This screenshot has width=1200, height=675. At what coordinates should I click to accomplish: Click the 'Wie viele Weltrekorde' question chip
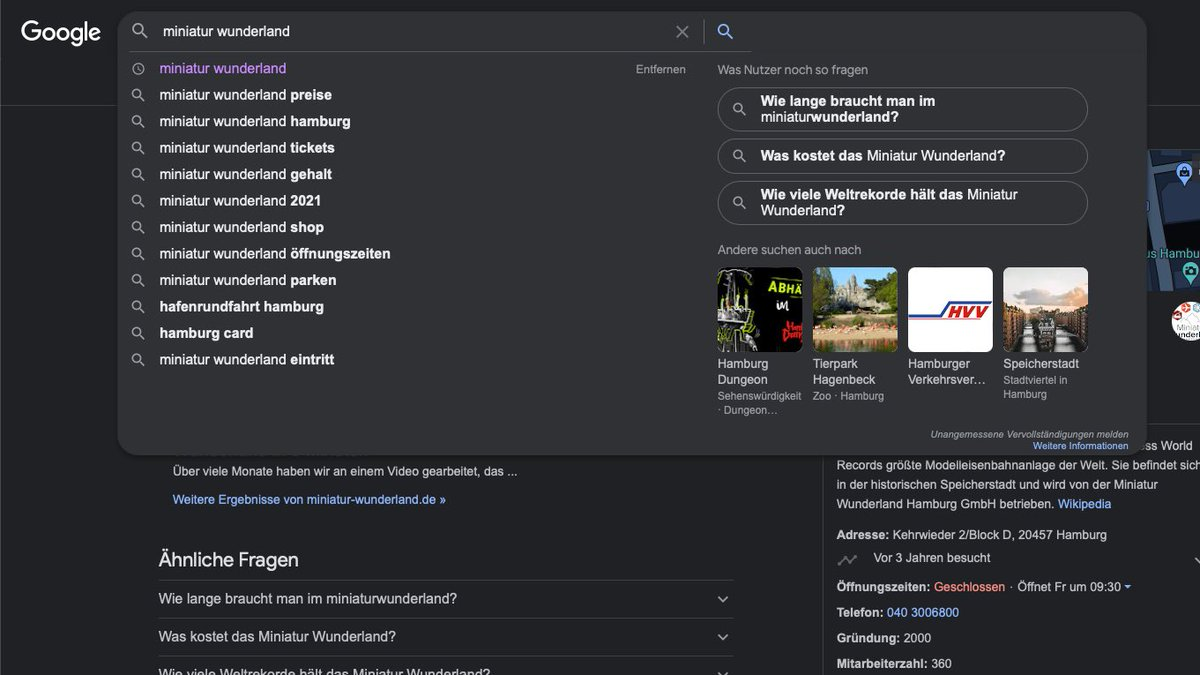pyautogui.click(x=902, y=203)
